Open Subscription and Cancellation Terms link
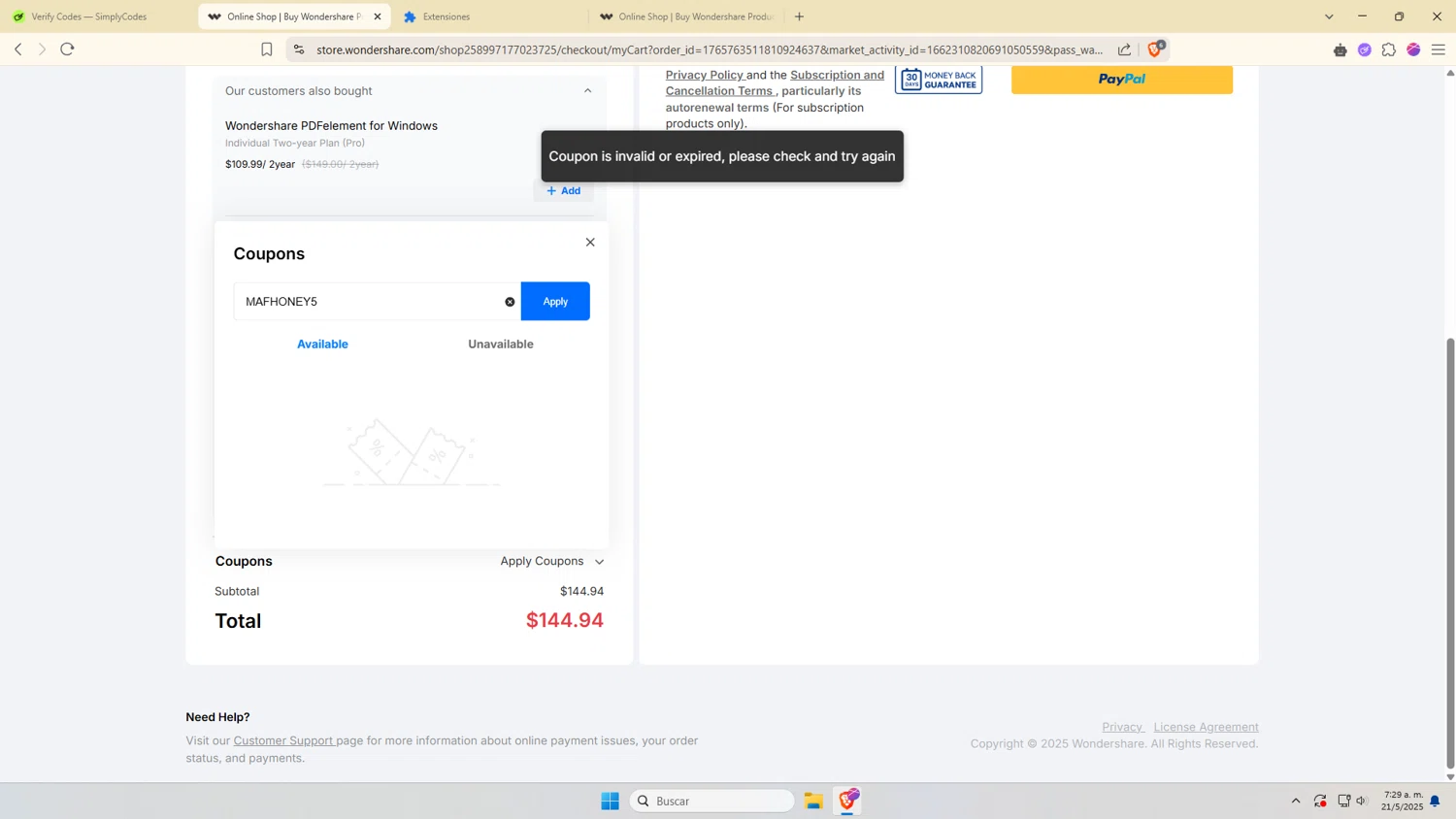Image resolution: width=1456 pixels, height=819 pixels. tap(775, 82)
